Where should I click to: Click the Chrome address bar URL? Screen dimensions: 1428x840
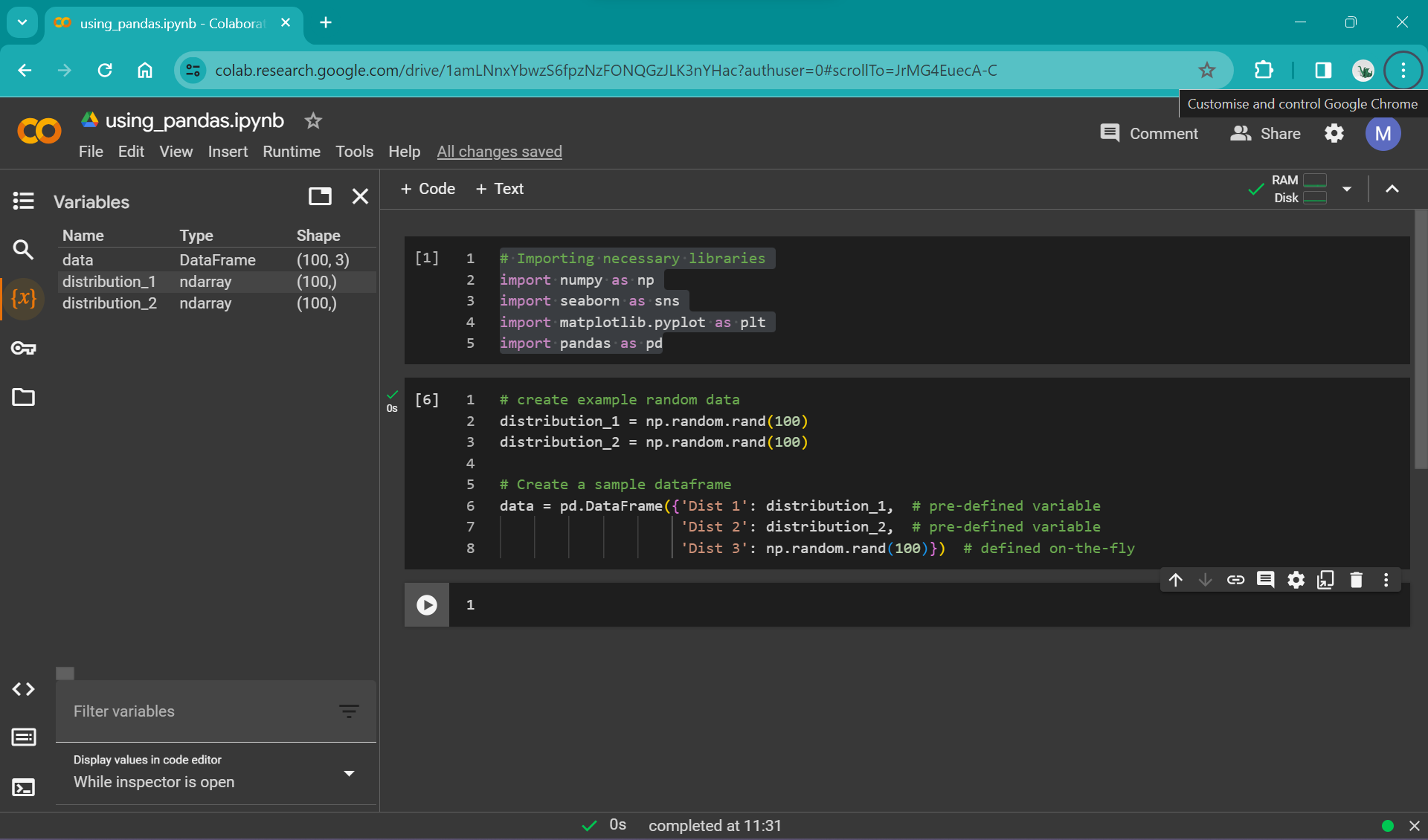tap(605, 71)
